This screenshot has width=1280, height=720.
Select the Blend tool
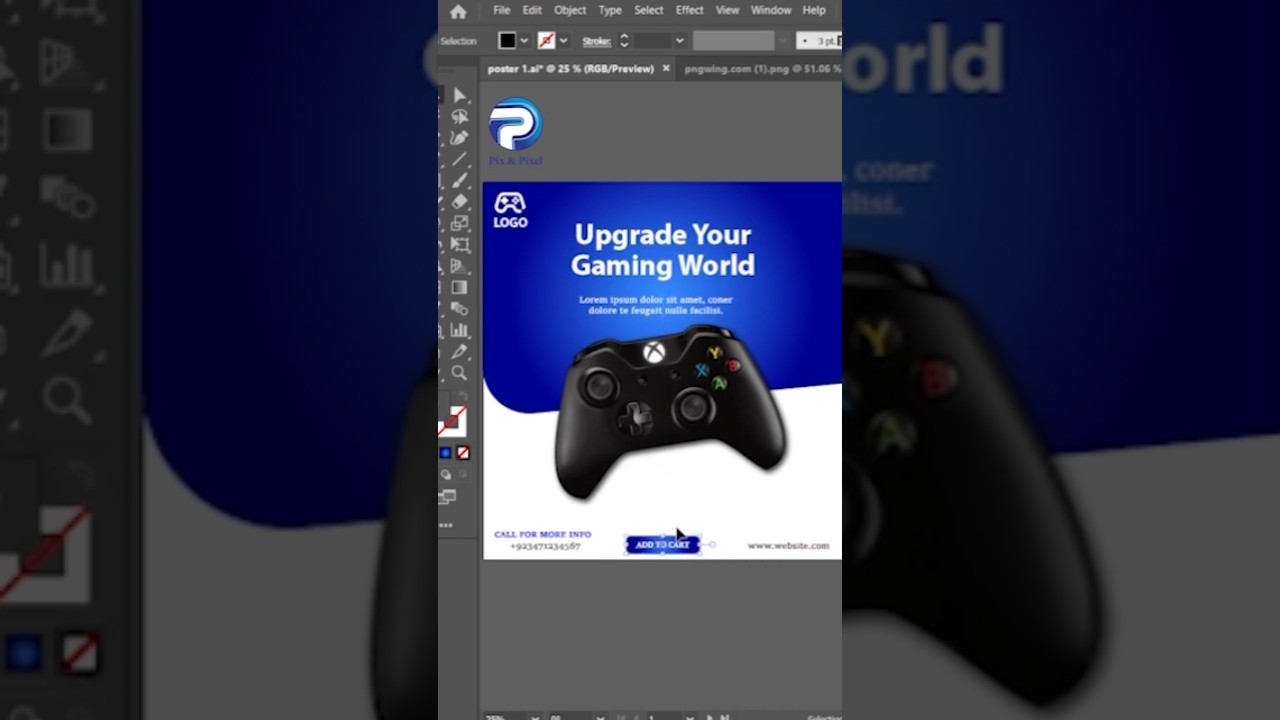point(460,309)
